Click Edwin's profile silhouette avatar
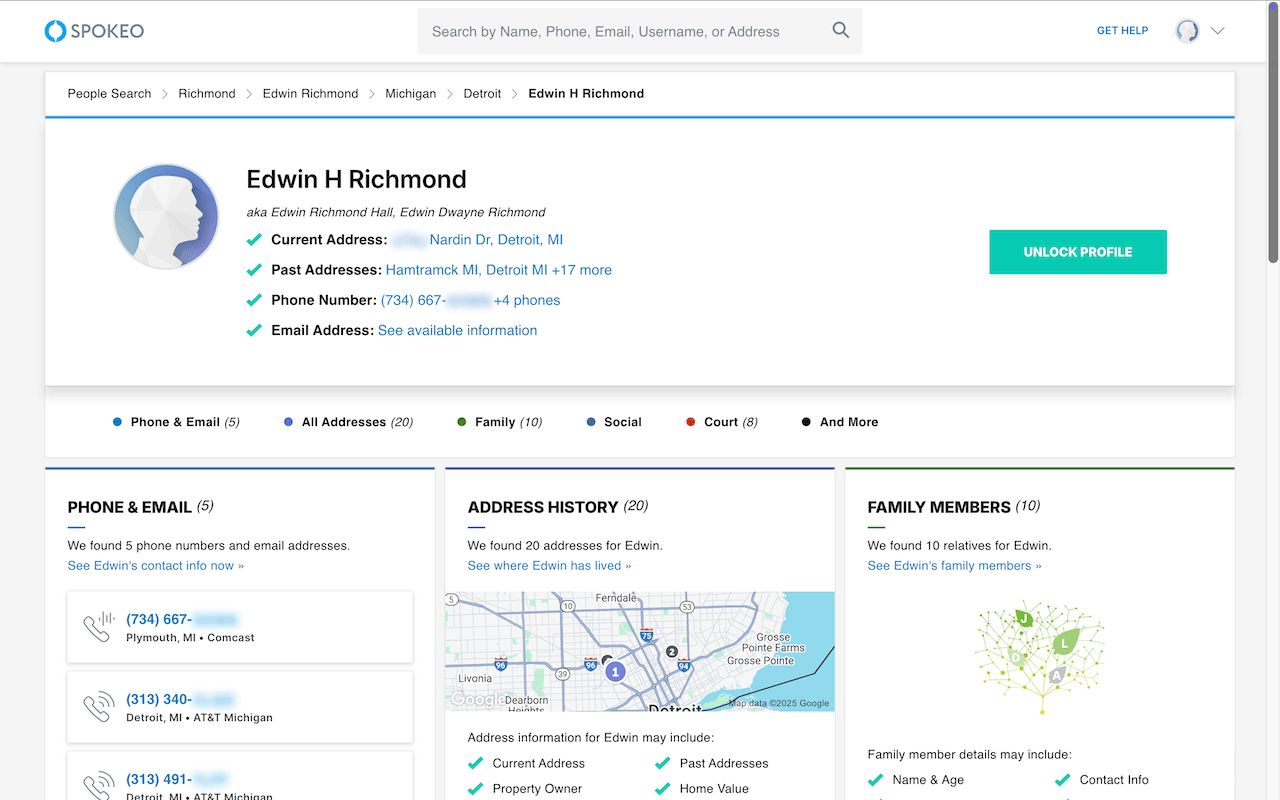 (x=166, y=216)
